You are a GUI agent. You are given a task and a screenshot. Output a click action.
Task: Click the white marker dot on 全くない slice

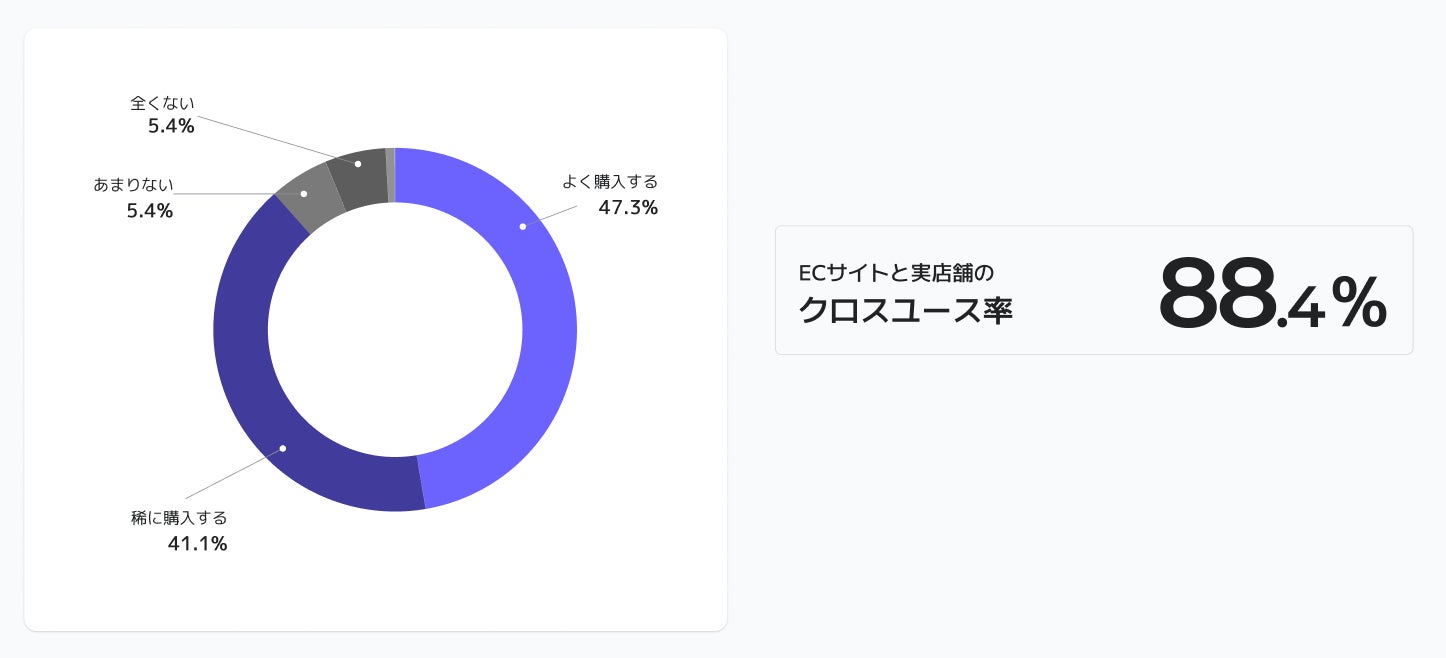[x=358, y=164]
